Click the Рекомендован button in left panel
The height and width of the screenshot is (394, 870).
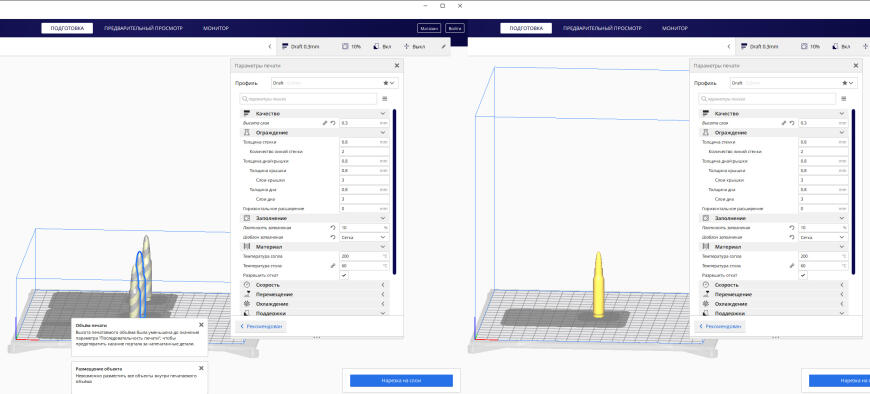[x=261, y=327]
